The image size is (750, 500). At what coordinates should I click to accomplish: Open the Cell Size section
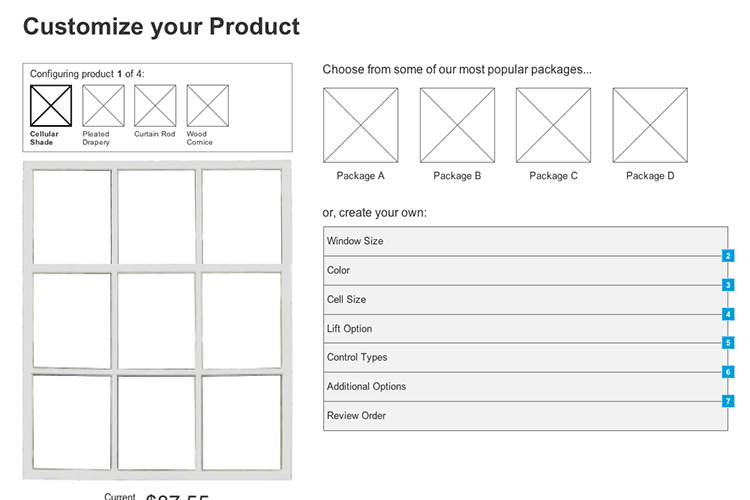coord(525,300)
